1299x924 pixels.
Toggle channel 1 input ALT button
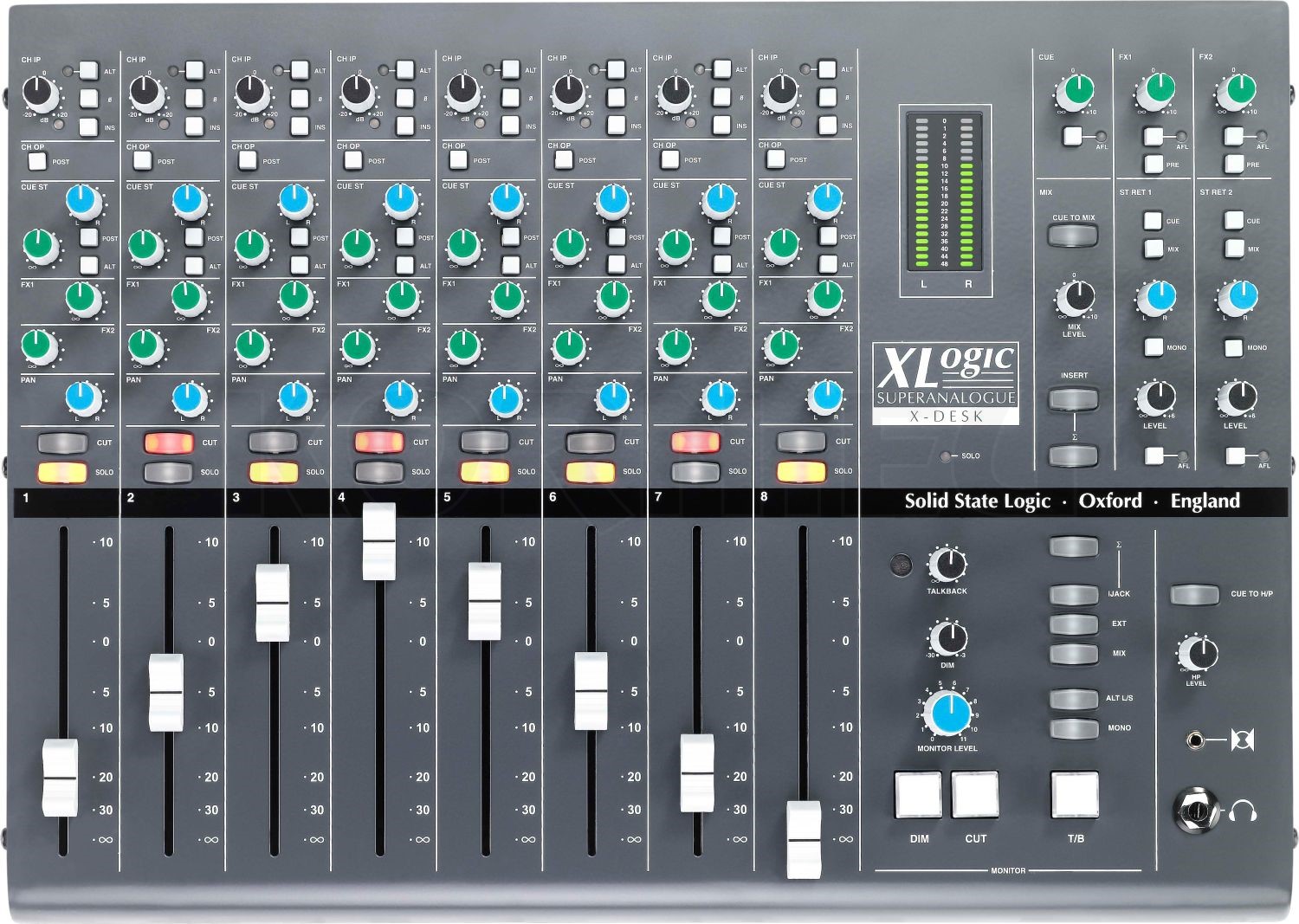[89, 71]
